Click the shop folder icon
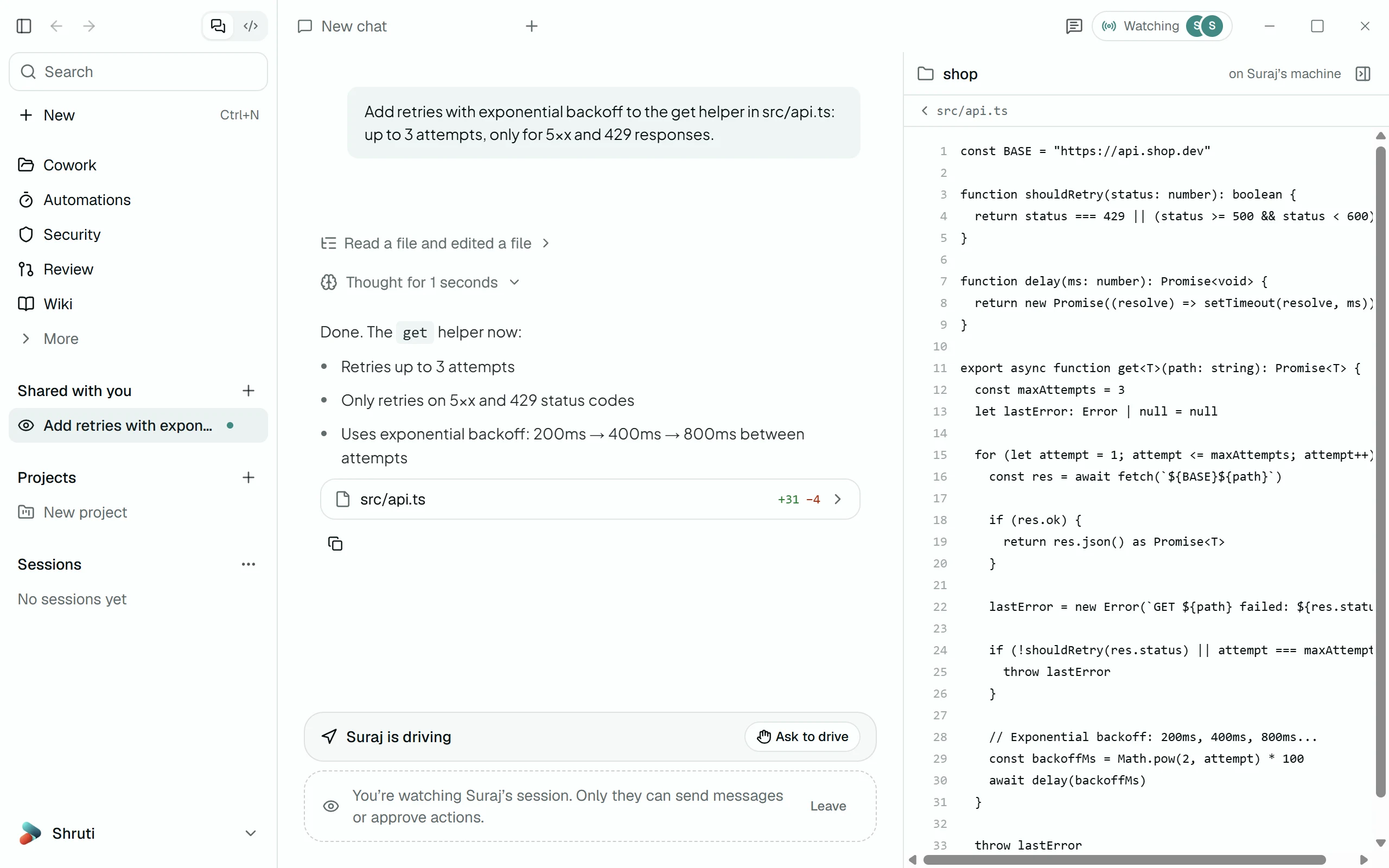This screenshot has height=868, width=1389. [925, 73]
